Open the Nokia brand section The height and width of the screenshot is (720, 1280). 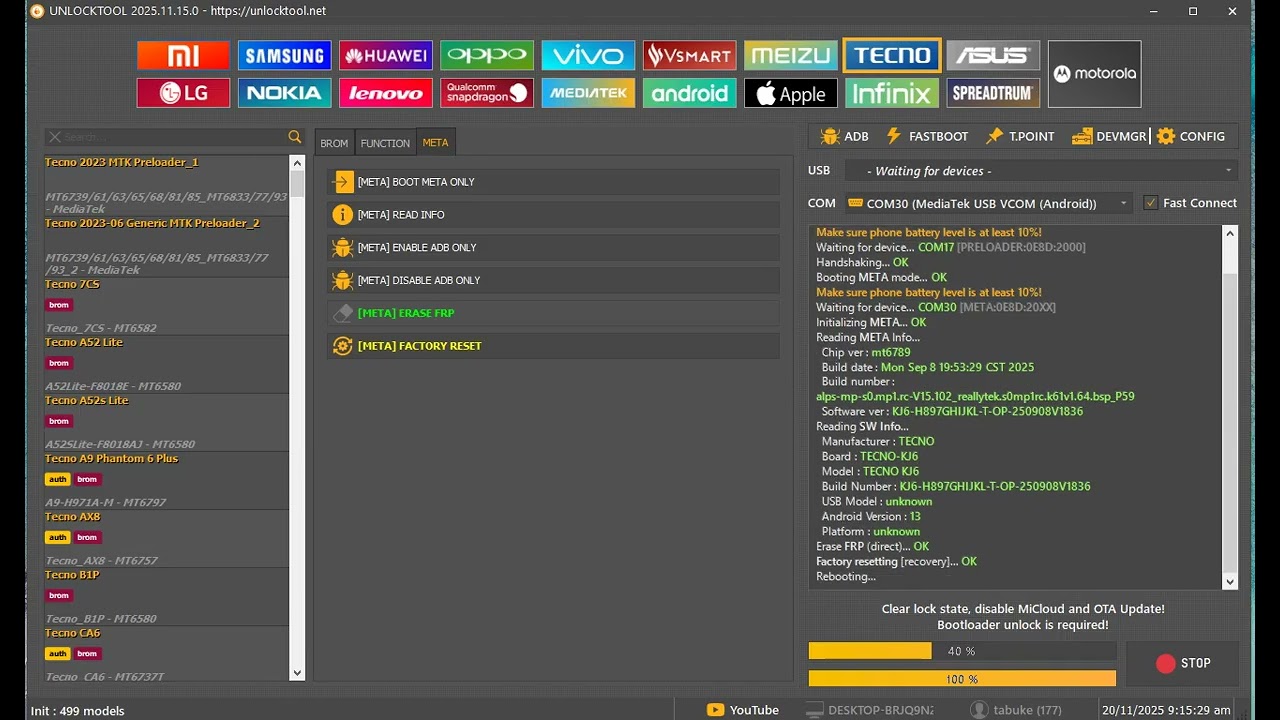point(284,94)
